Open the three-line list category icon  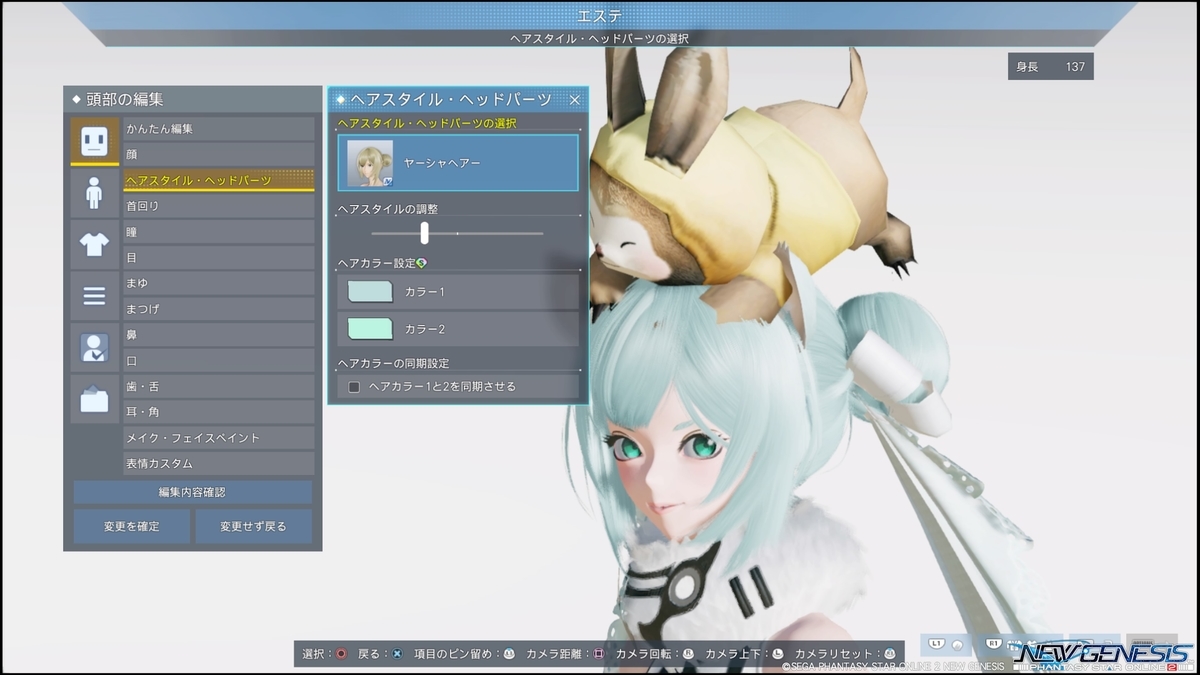tap(94, 296)
